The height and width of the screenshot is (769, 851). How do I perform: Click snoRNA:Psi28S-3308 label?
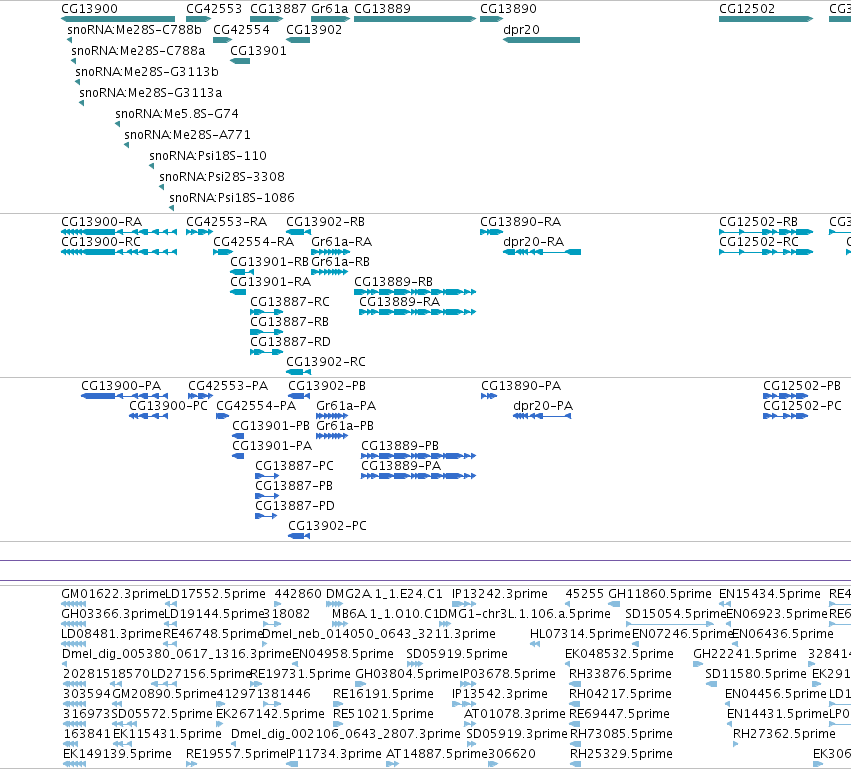tap(221, 177)
